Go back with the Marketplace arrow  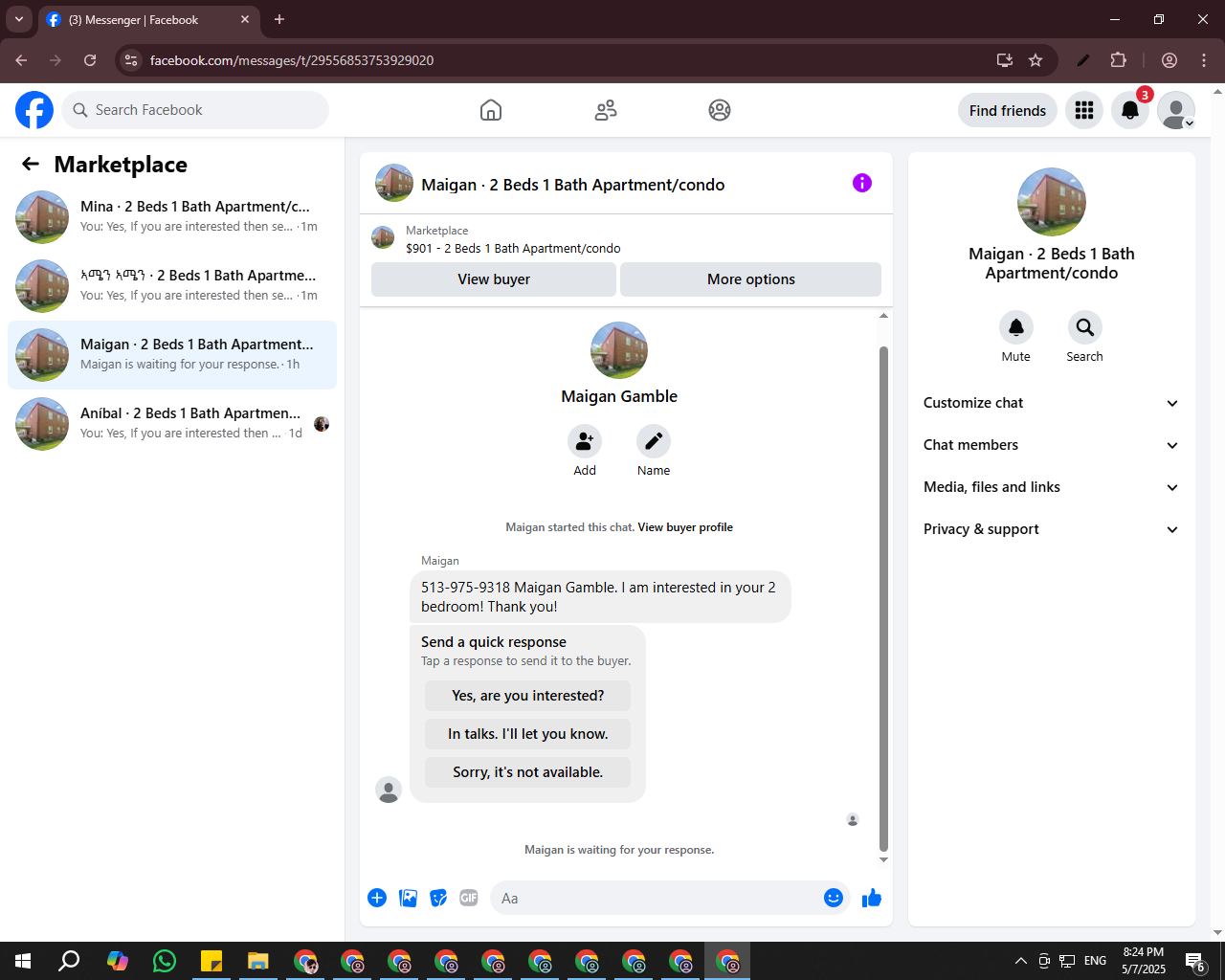tap(31, 164)
